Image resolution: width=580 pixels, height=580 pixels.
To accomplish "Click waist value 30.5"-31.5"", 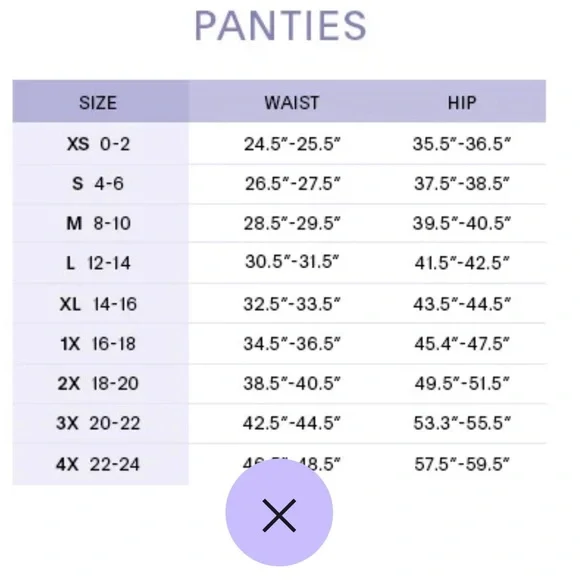I will [x=291, y=262].
